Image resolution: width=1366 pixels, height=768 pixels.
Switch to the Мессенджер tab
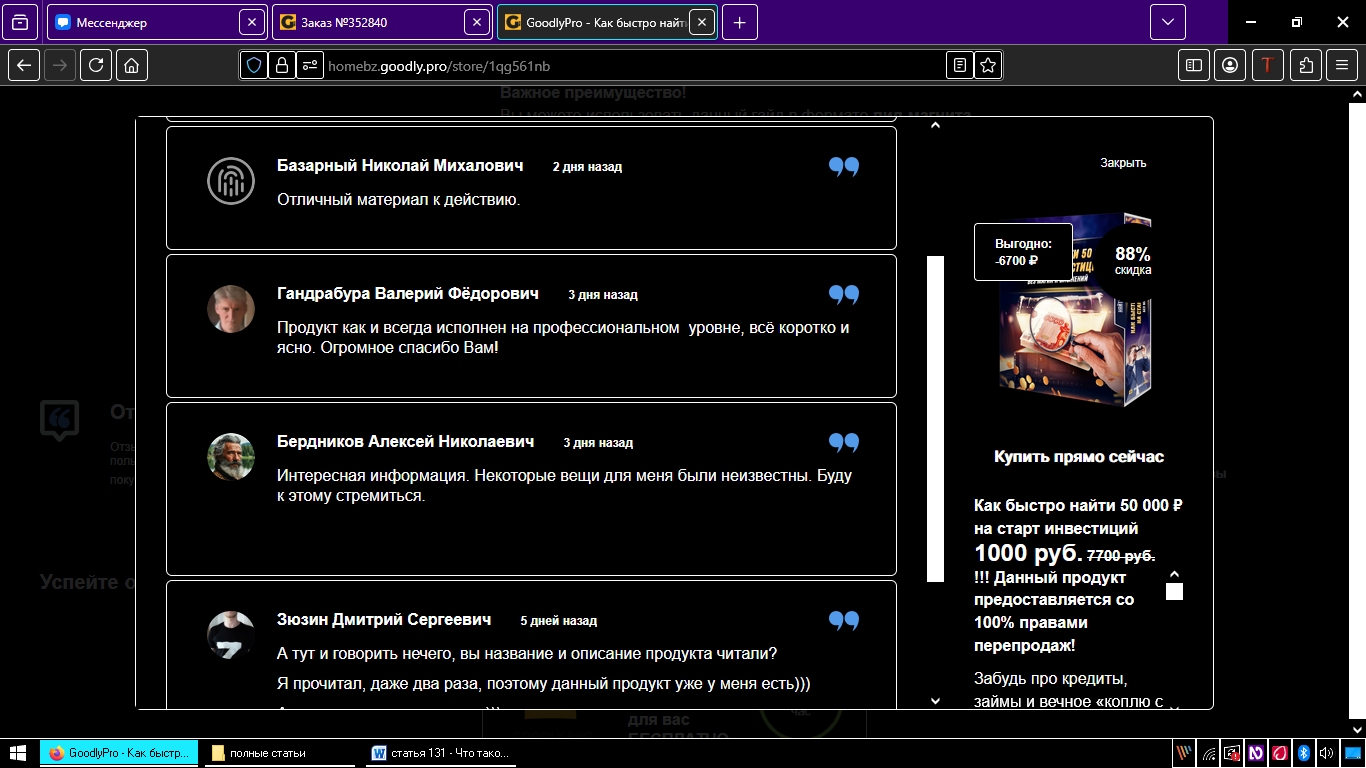156,22
